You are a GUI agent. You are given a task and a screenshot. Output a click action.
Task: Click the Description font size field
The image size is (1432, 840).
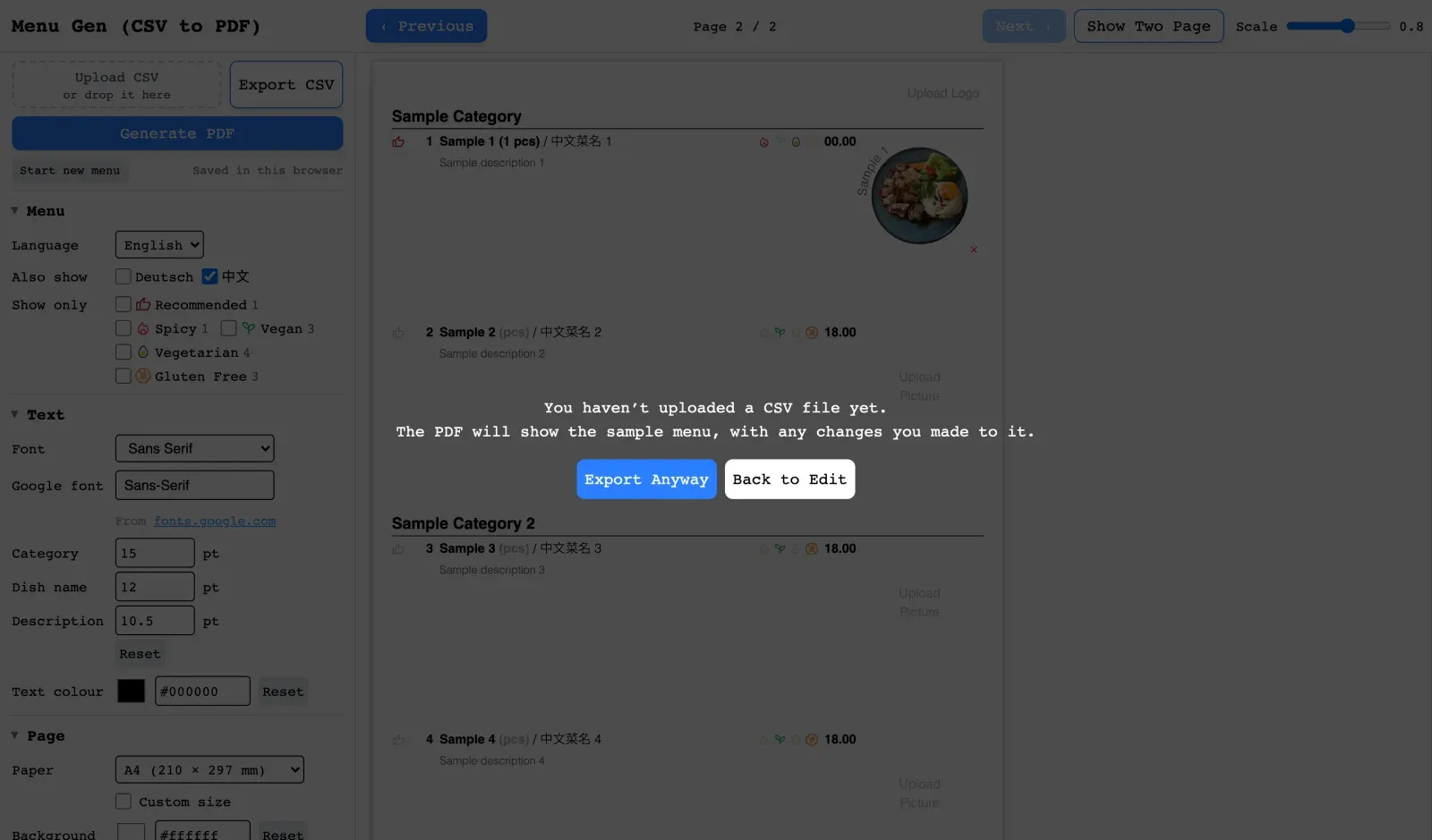155,621
